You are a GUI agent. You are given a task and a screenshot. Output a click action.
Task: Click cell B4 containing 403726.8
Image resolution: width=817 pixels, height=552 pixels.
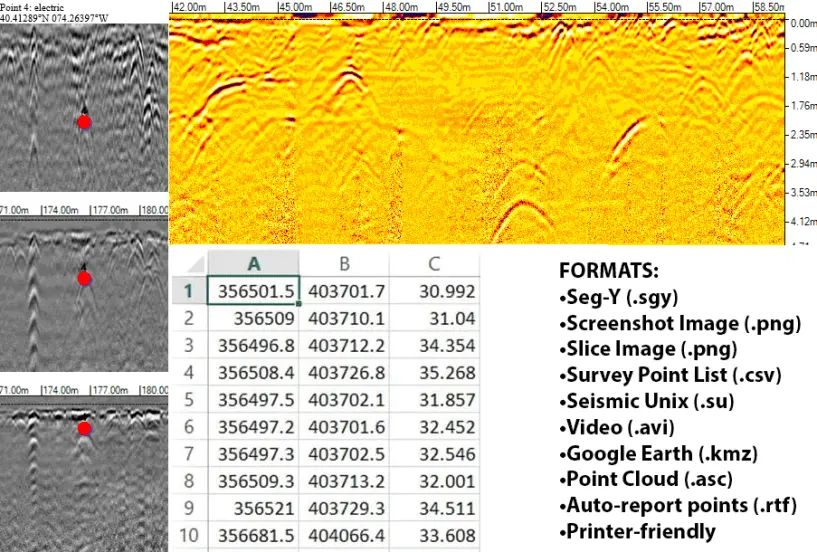coord(344,373)
